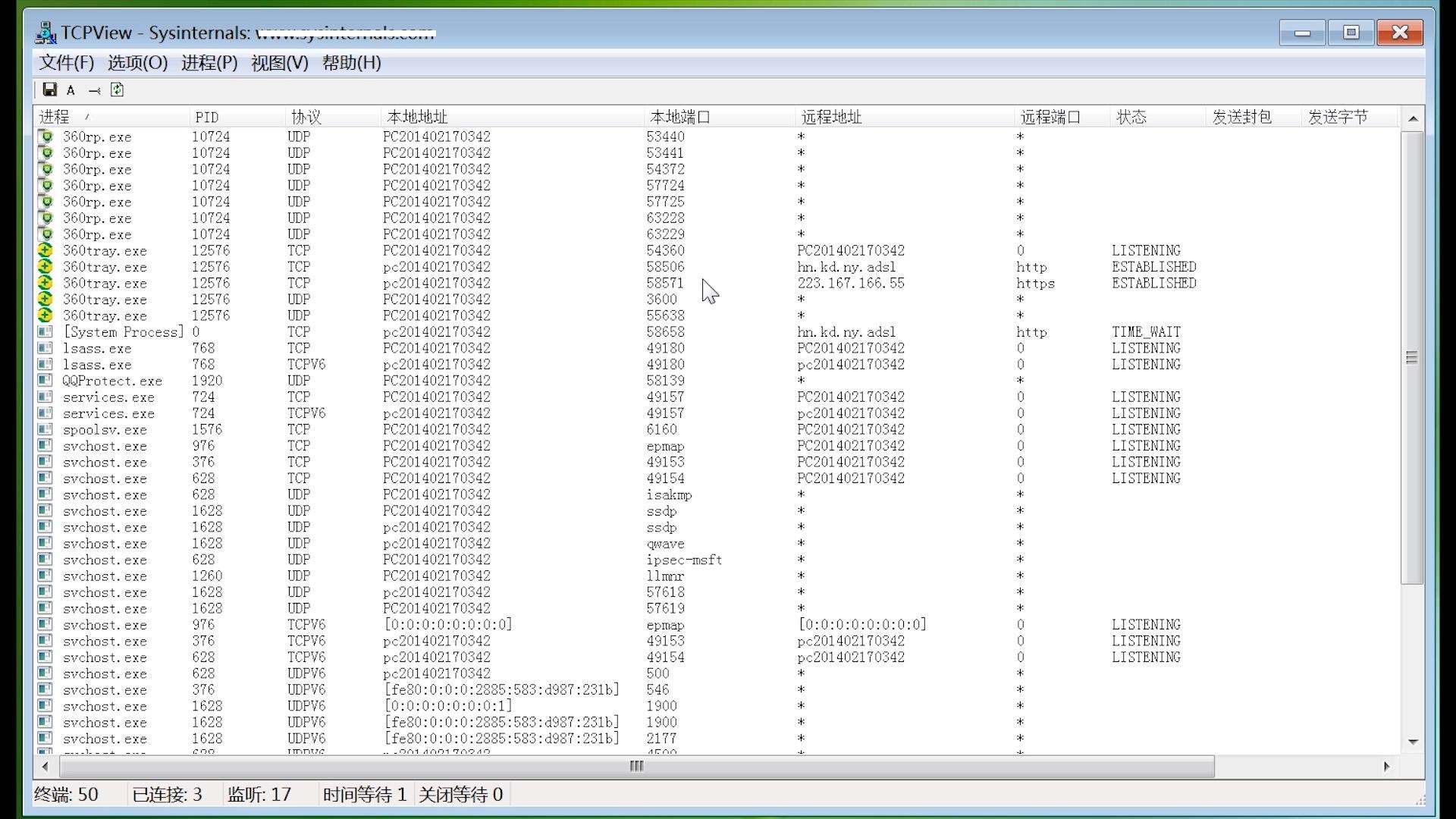Click the vertical scrollbar up arrow
Image resolution: width=1456 pixels, height=819 pixels.
click(1412, 118)
